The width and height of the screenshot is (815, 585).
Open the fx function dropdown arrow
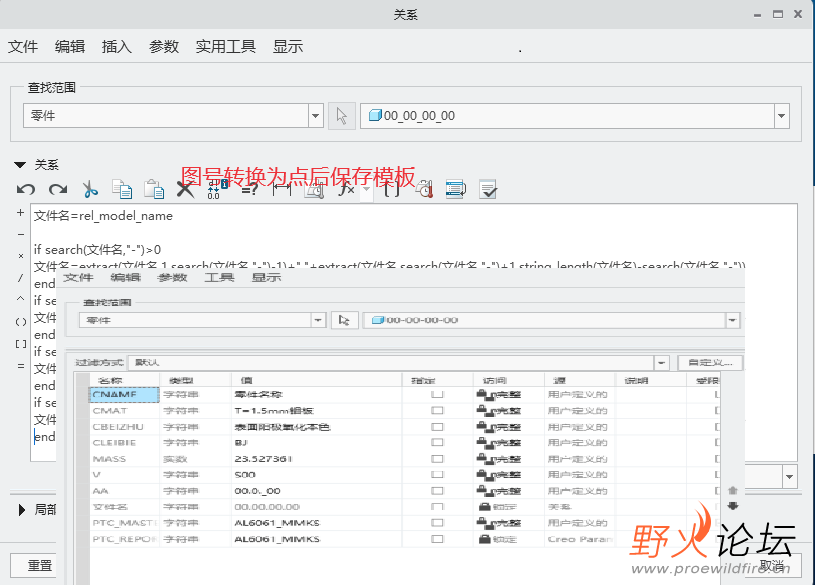[x=366, y=190]
